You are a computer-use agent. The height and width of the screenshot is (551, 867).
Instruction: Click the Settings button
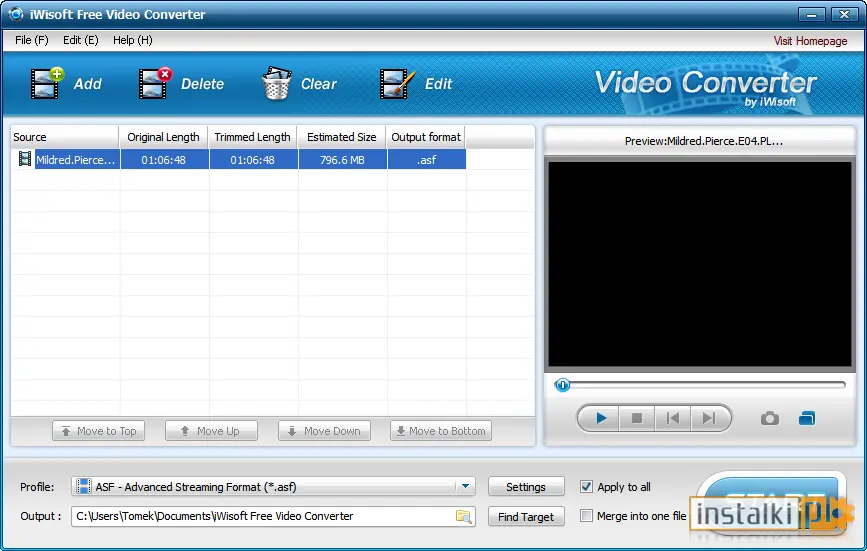click(x=526, y=487)
